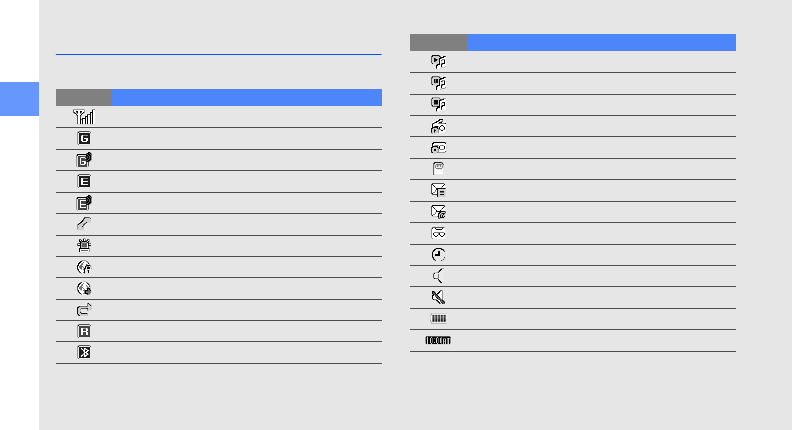Click the voicemail cassette icon
792x430 pixels.
click(x=438, y=233)
